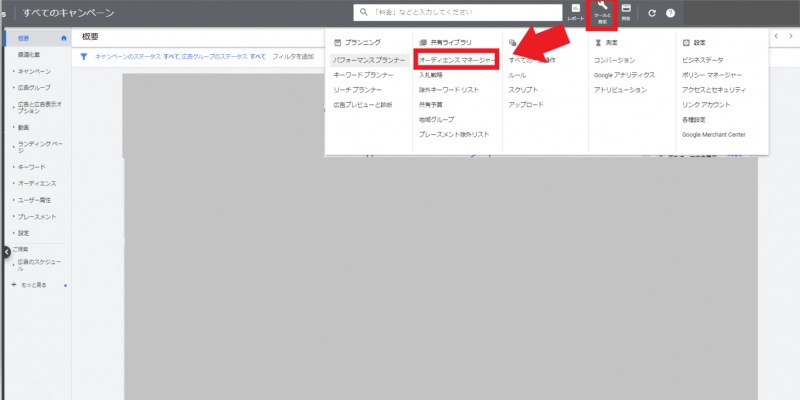
Task: Open 共有予算 menu item
Action: pos(431,105)
